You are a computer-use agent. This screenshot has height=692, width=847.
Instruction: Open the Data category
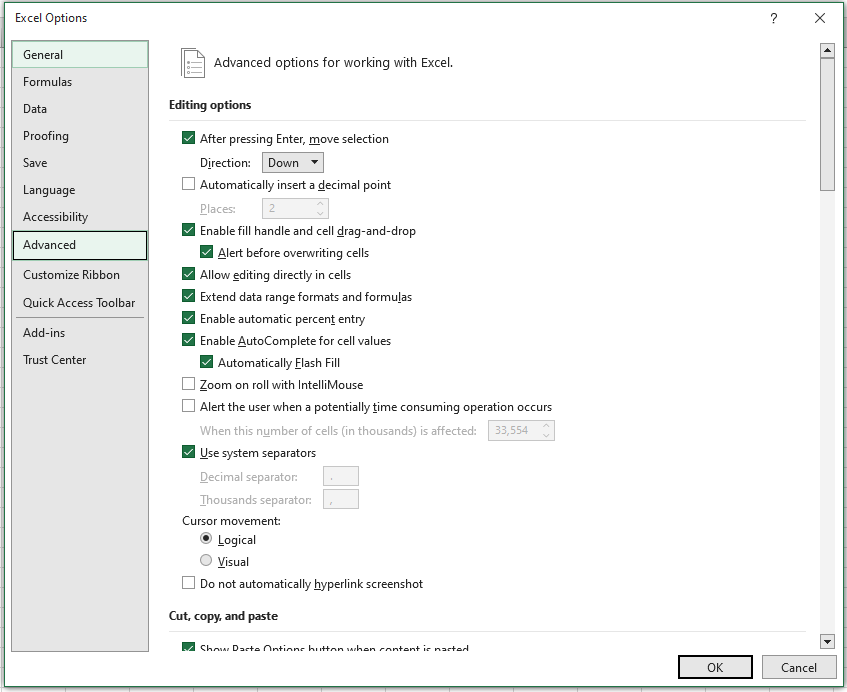click(x=80, y=109)
